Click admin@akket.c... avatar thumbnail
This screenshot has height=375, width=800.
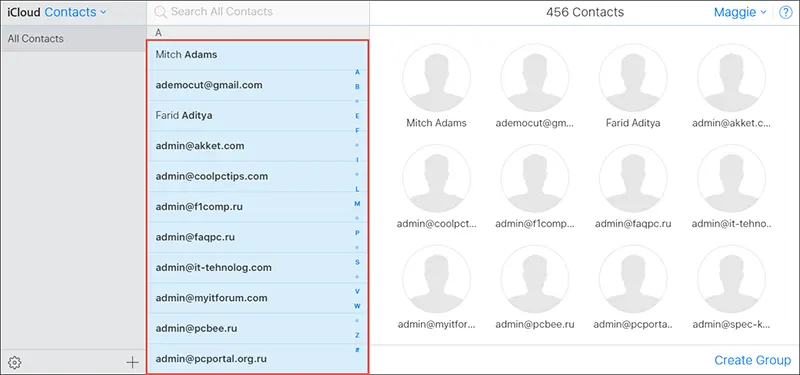pos(732,78)
